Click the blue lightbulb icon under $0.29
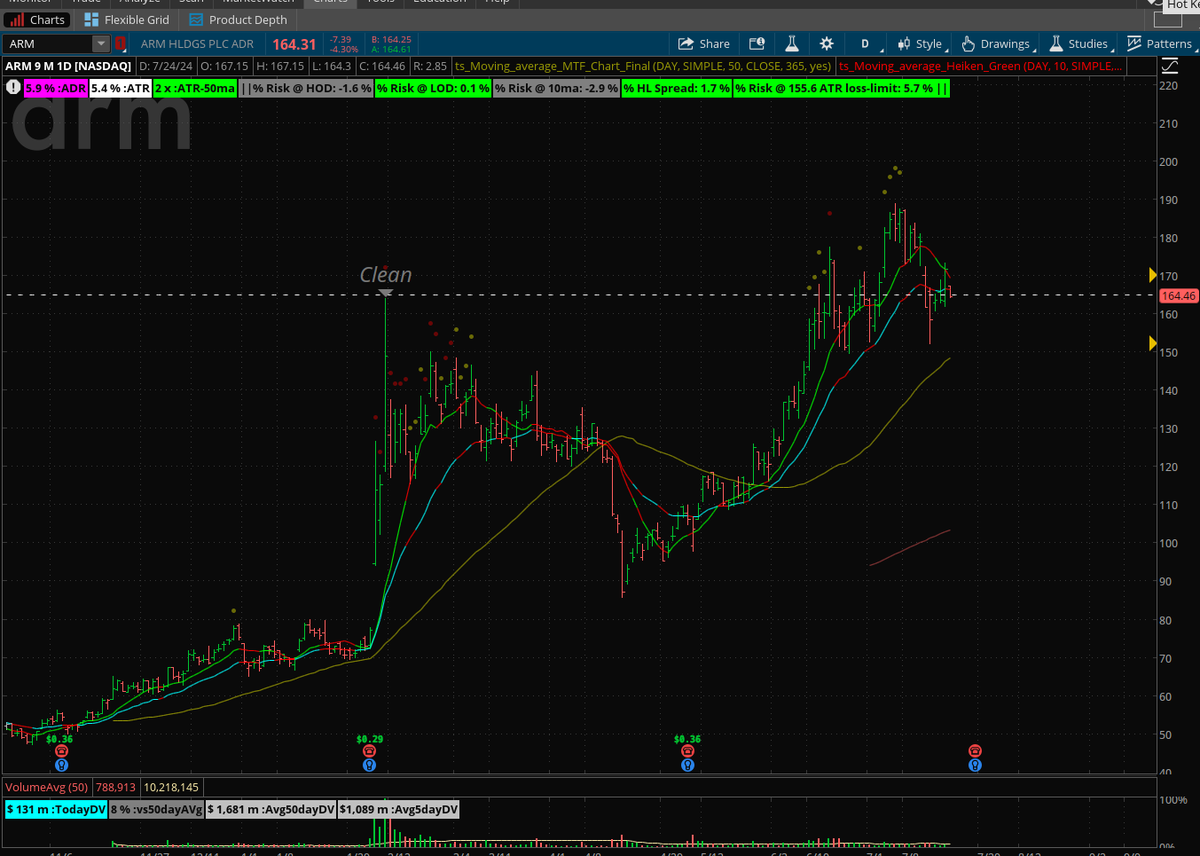 (x=369, y=765)
